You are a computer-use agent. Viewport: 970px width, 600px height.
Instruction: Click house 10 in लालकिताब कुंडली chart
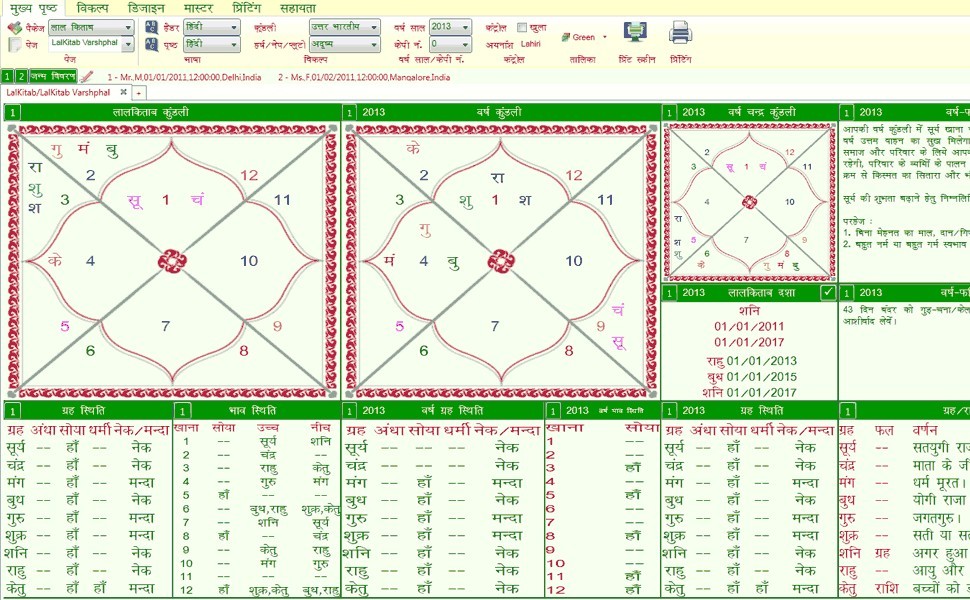249,261
